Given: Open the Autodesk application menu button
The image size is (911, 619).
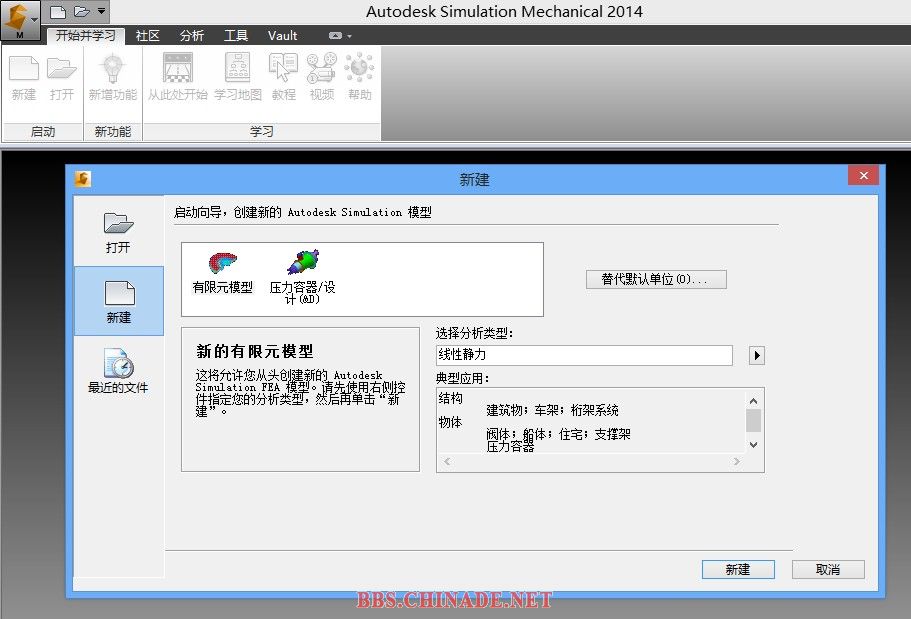Looking at the screenshot, I should pos(20,21).
